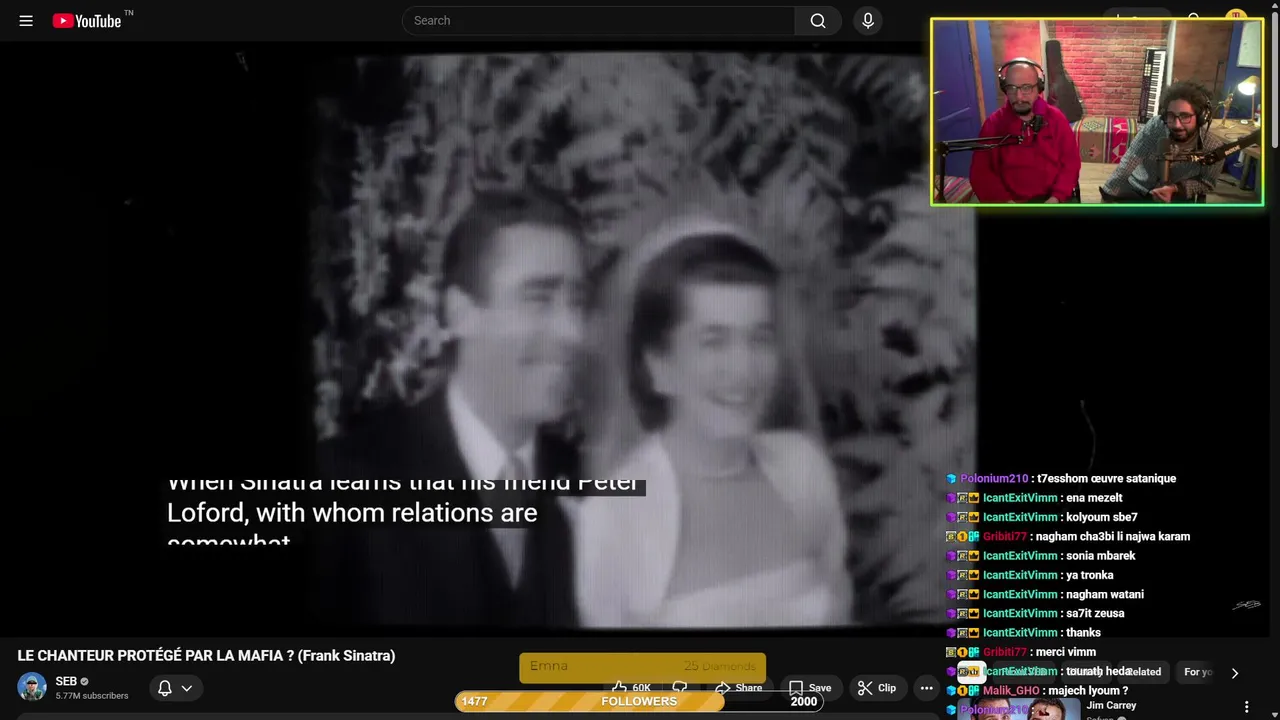Start voice search with the microphone icon
The image size is (1280, 720).
[x=868, y=20]
